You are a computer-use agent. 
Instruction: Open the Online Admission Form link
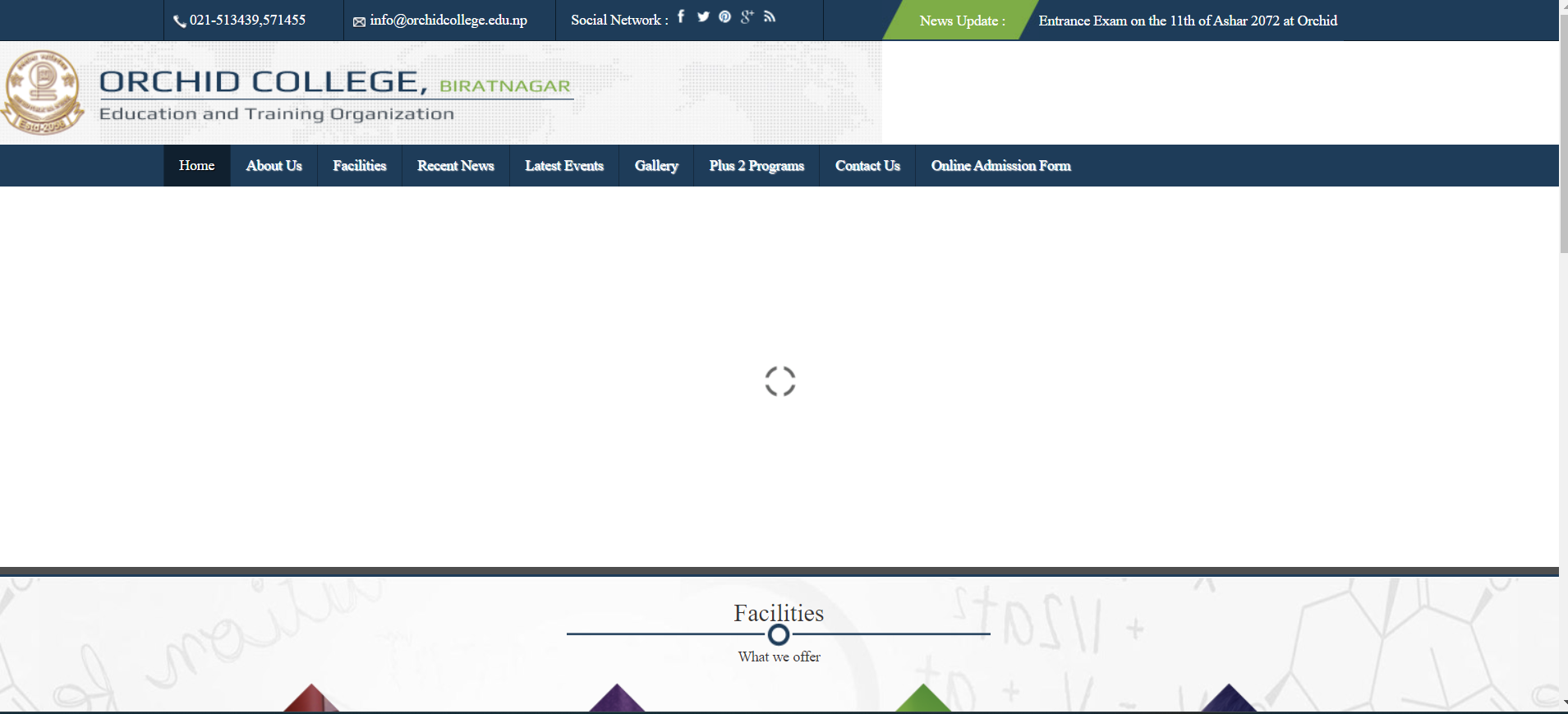click(x=1000, y=166)
